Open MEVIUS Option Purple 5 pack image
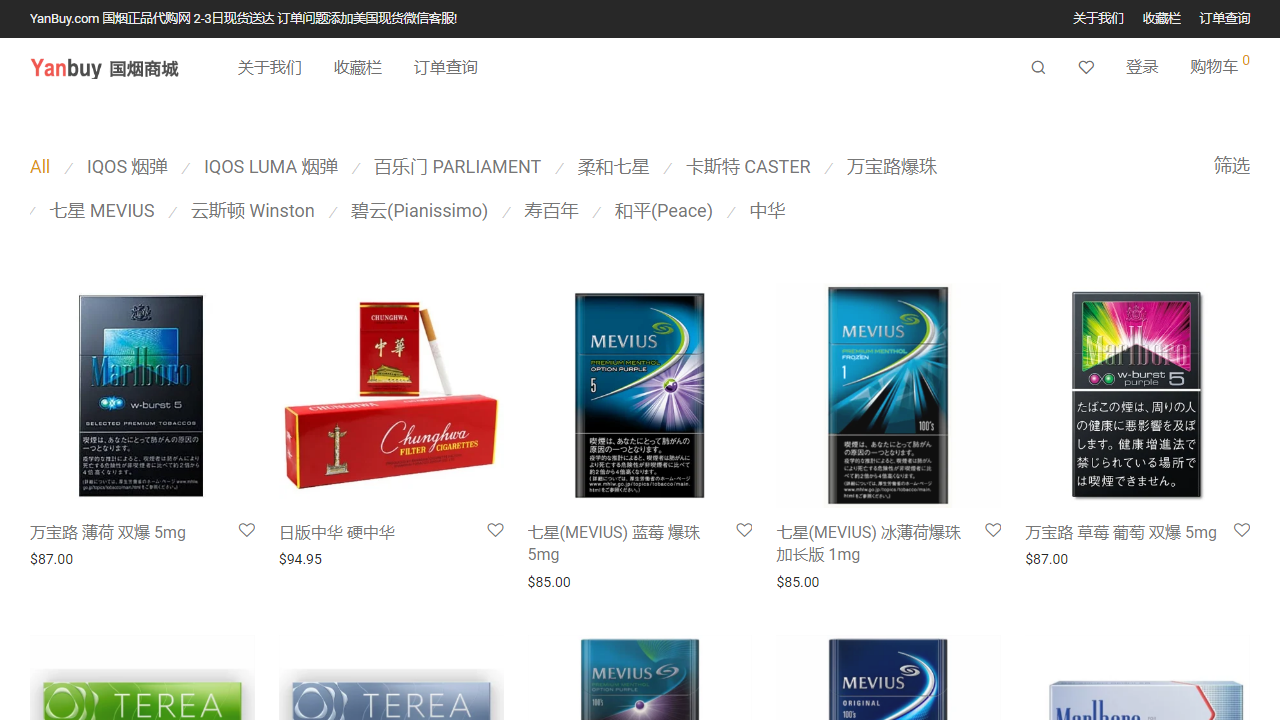This screenshot has width=1280, height=720. 640,396
